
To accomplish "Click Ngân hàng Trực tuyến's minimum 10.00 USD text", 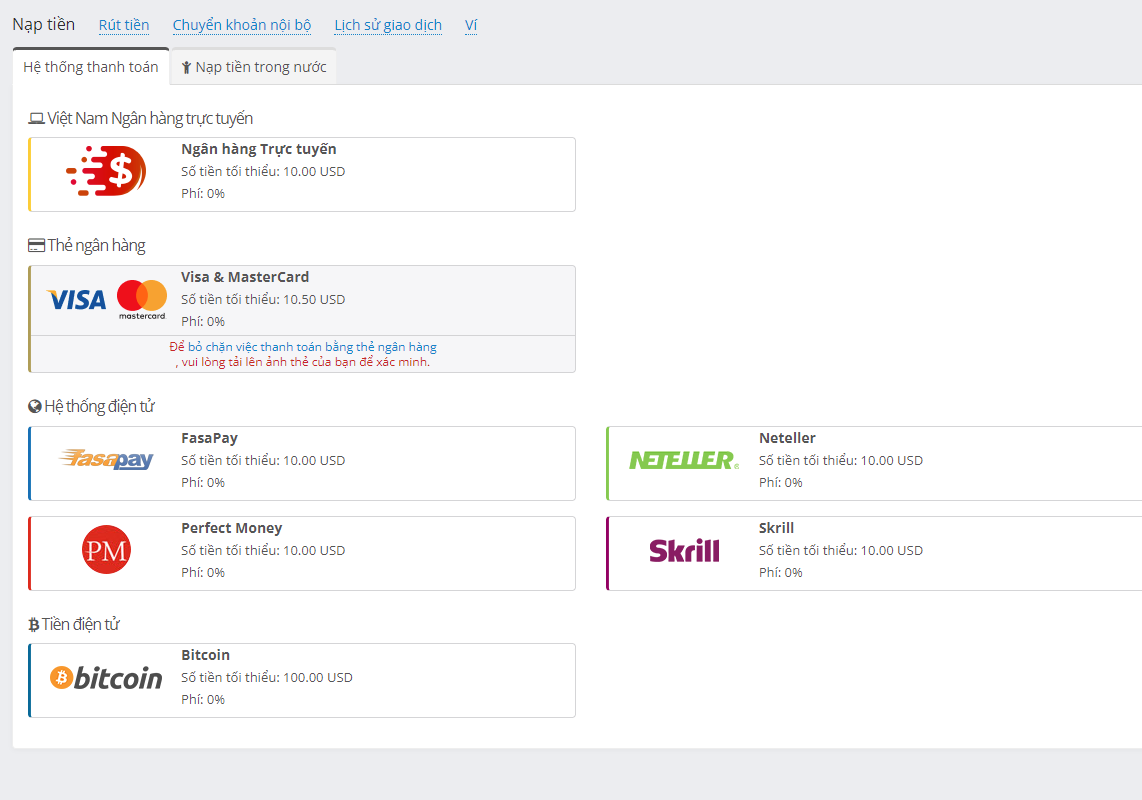I will click(263, 171).
